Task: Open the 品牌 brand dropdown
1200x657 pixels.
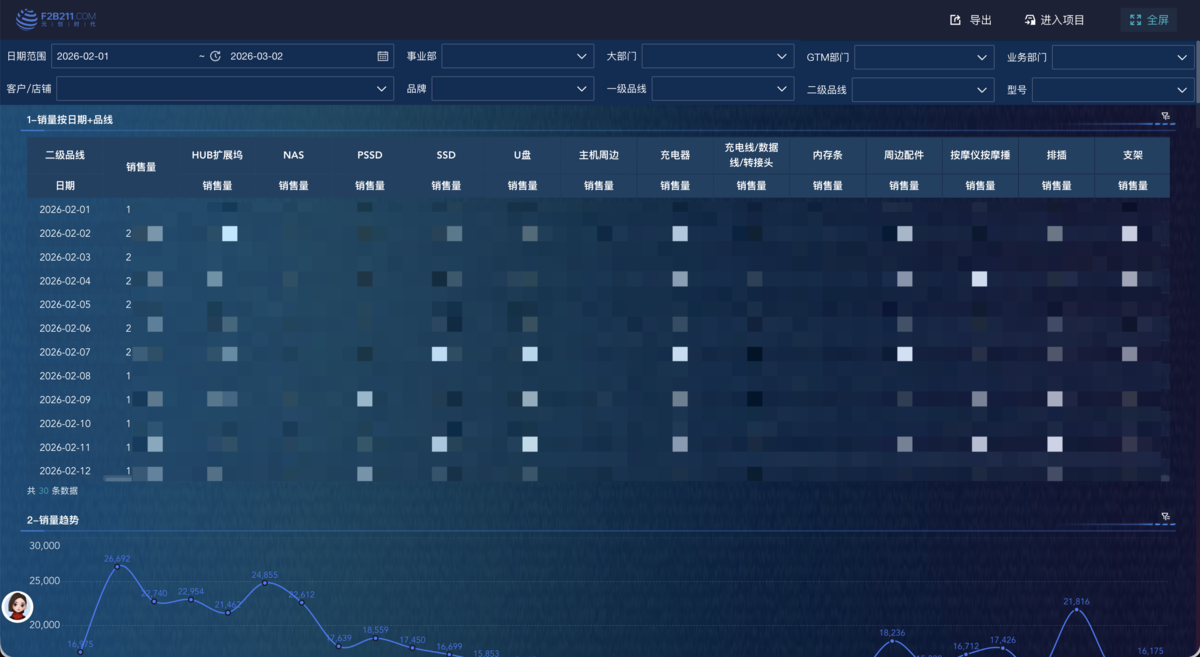Action: click(512, 89)
